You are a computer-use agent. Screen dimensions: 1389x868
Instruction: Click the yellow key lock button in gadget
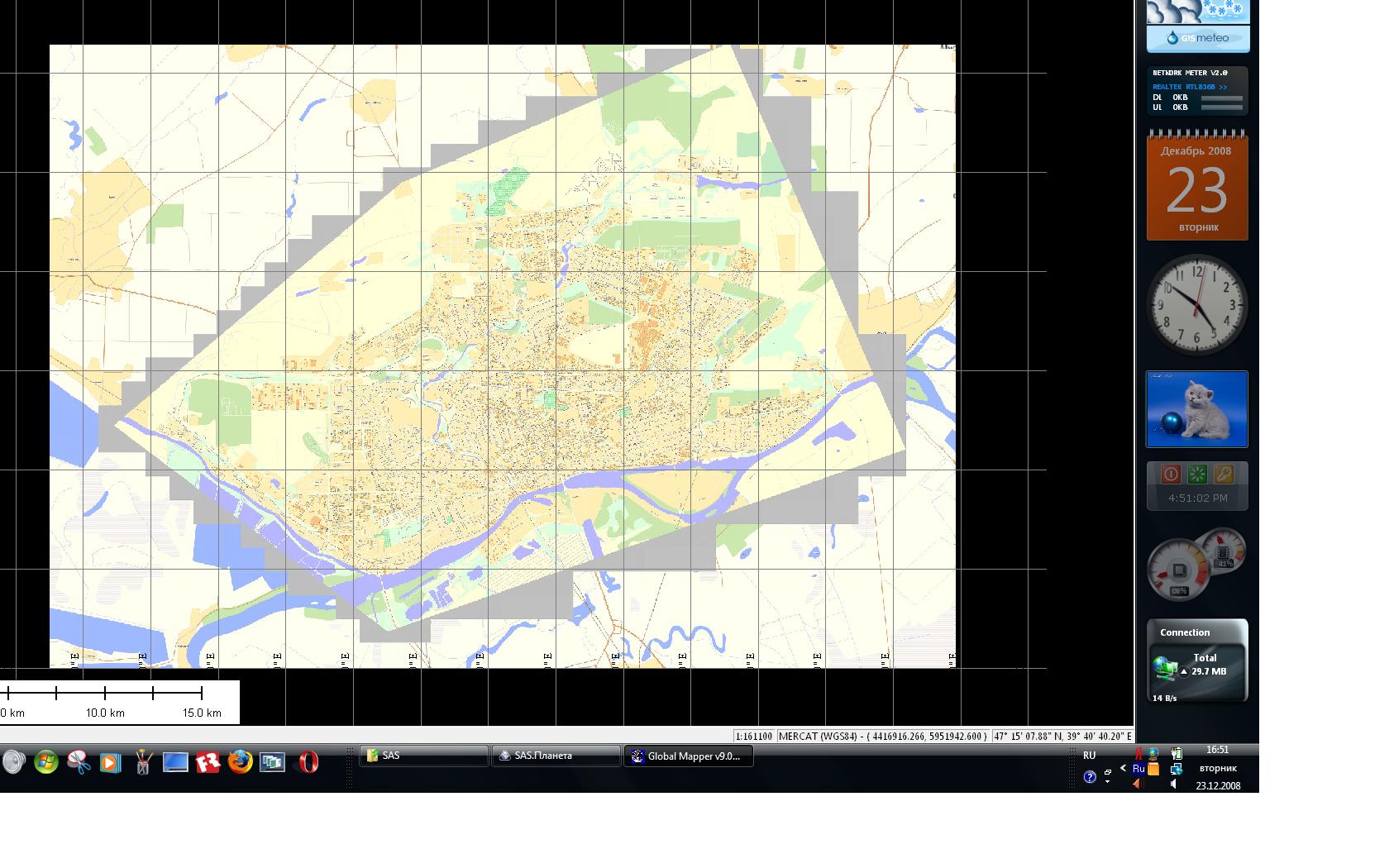pos(1224,474)
